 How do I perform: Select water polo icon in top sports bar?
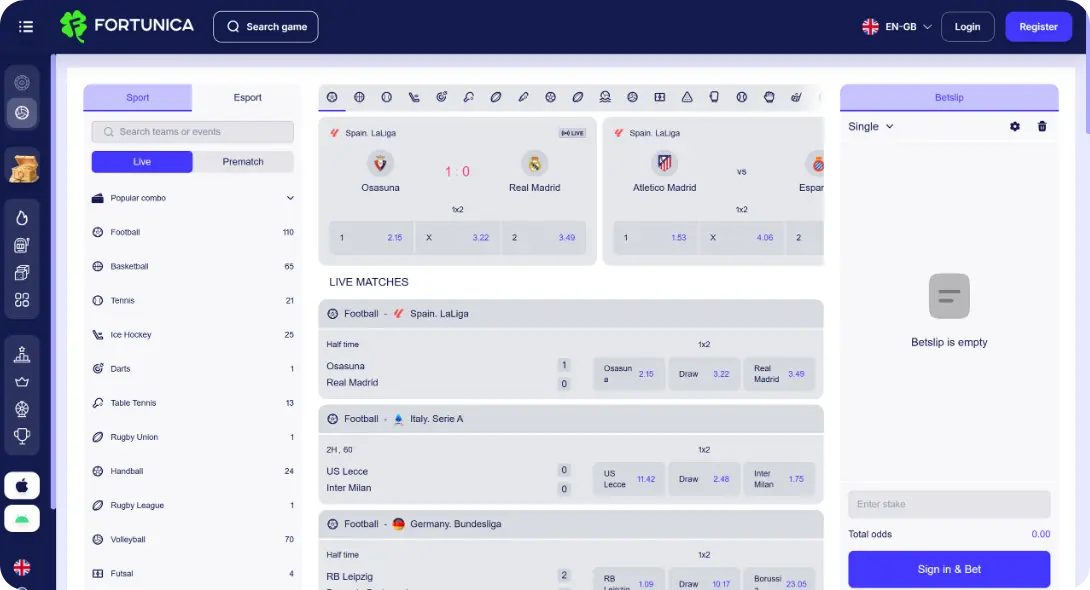605,97
